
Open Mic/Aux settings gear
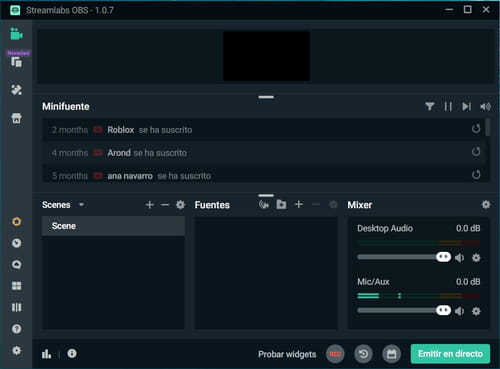476,311
